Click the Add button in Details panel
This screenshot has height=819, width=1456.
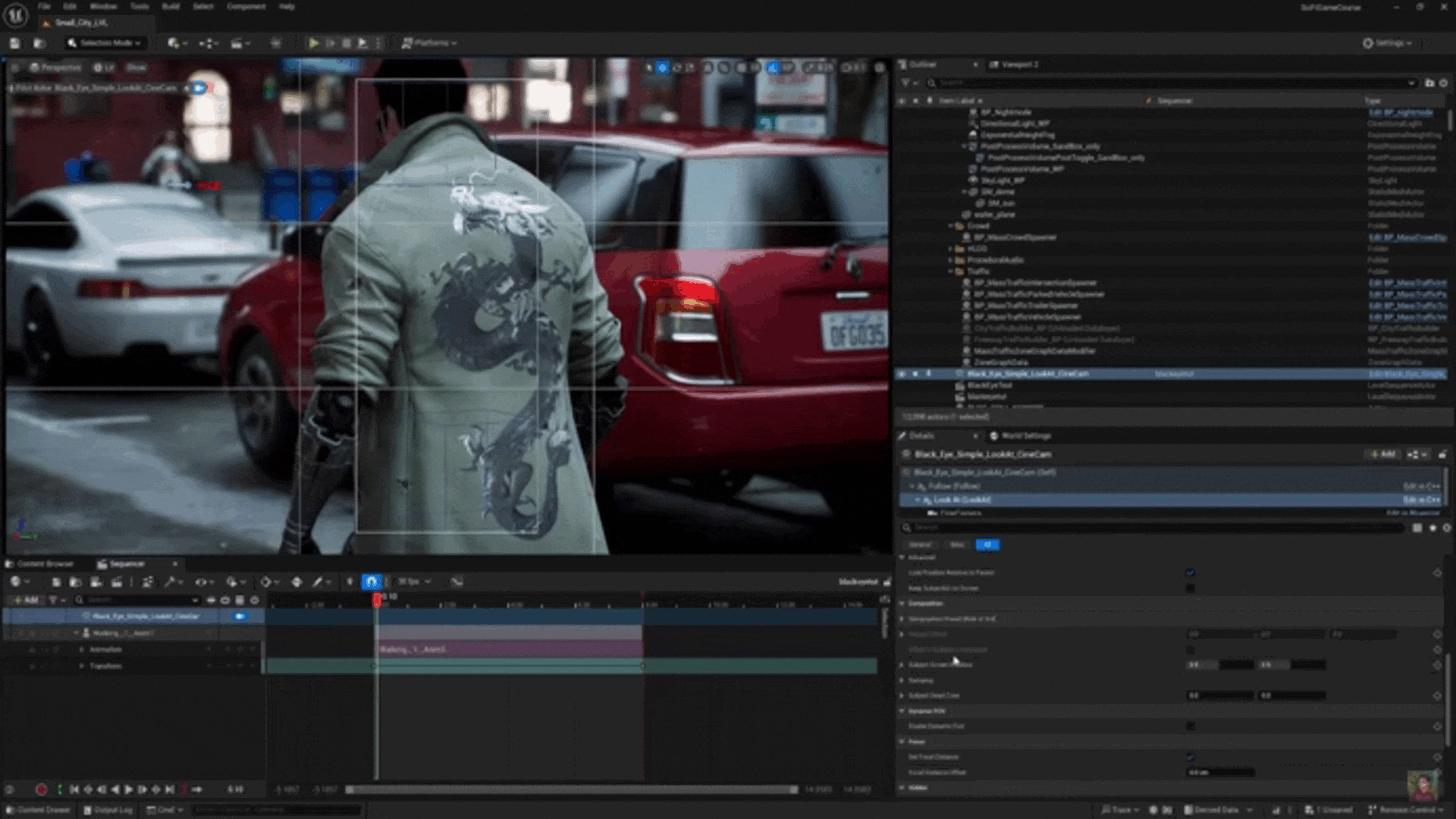(1383, 454)
